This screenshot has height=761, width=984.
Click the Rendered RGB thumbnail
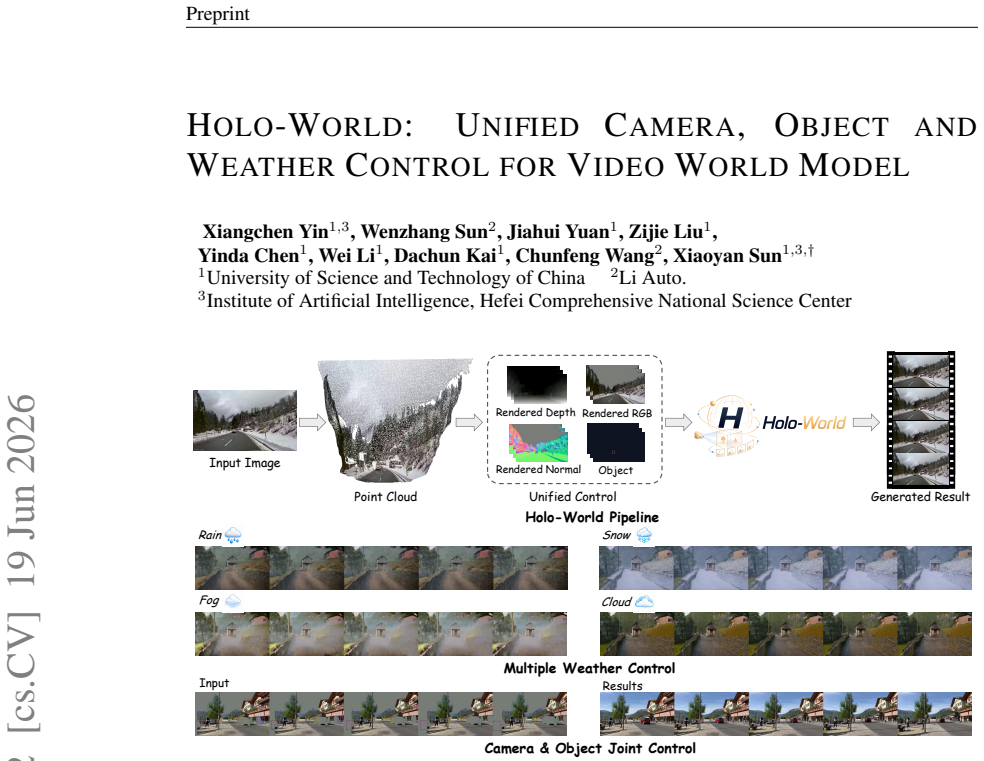616,385
